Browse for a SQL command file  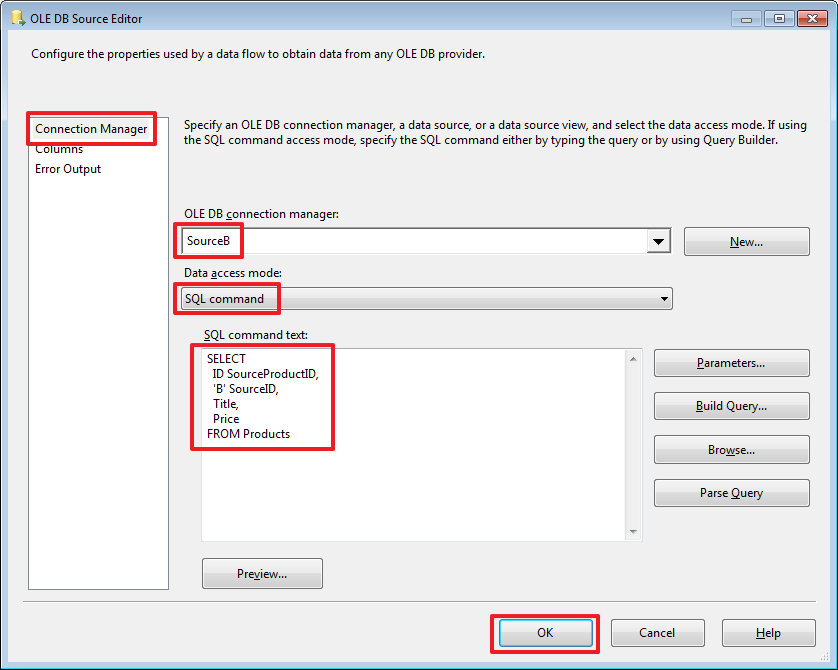click(731, 449)
